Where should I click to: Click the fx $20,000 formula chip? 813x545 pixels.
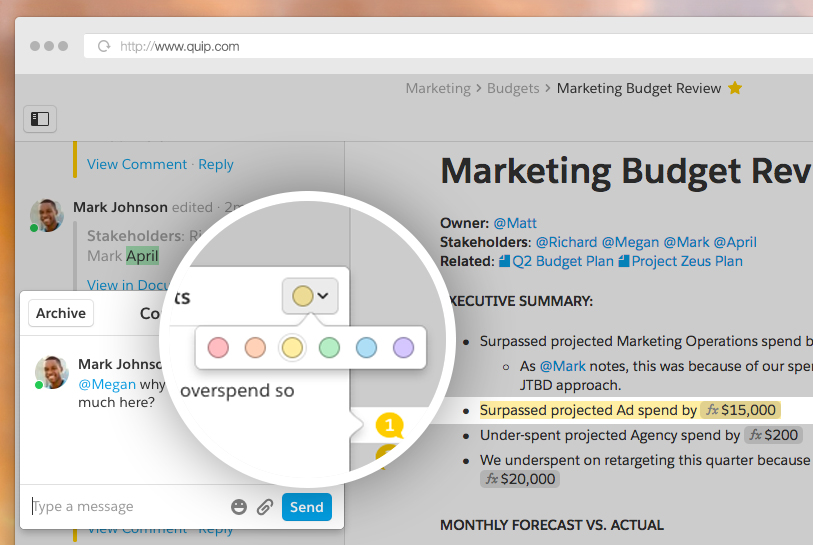520,479
